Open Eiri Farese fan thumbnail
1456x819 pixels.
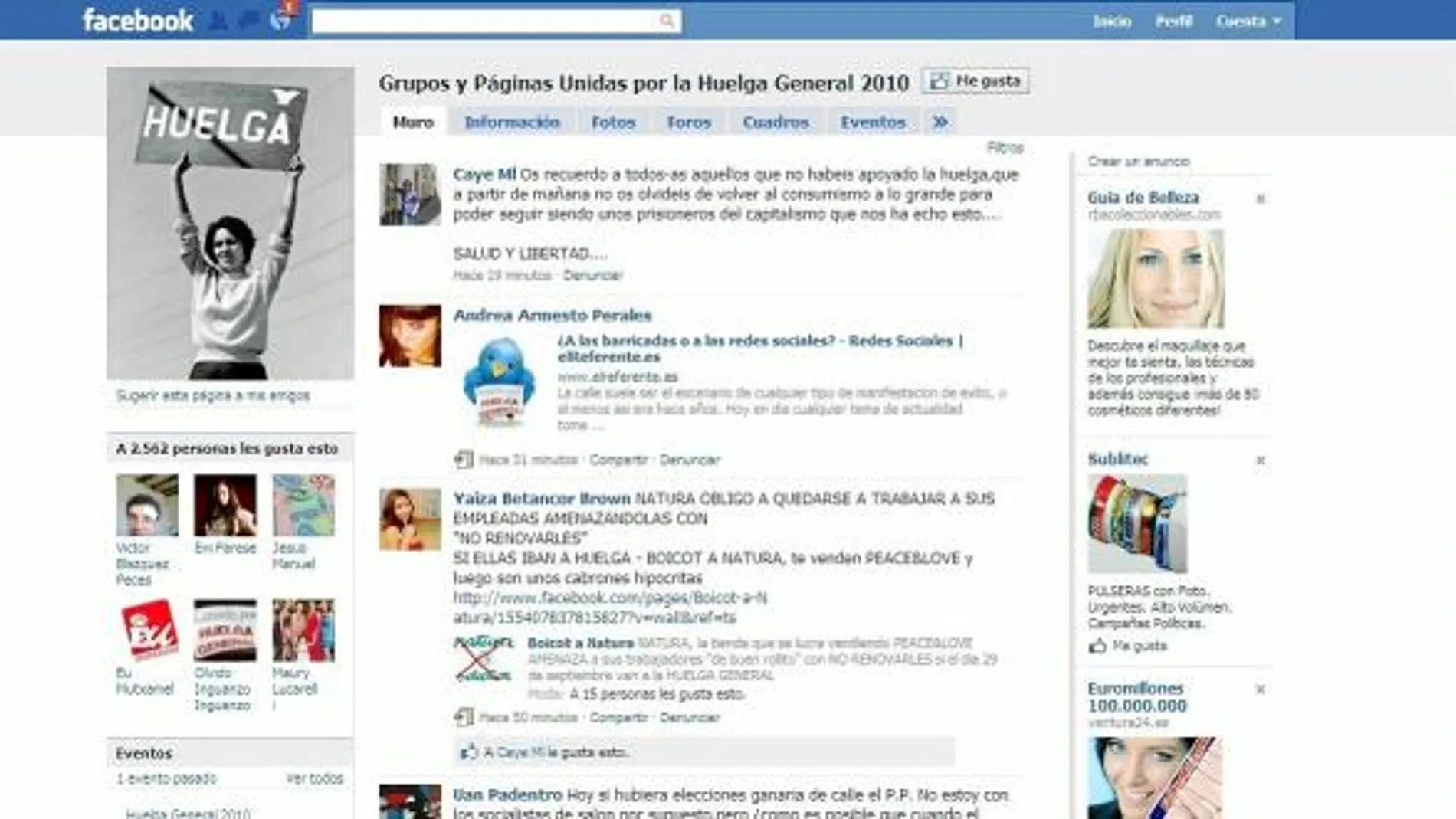coord(225,505)
